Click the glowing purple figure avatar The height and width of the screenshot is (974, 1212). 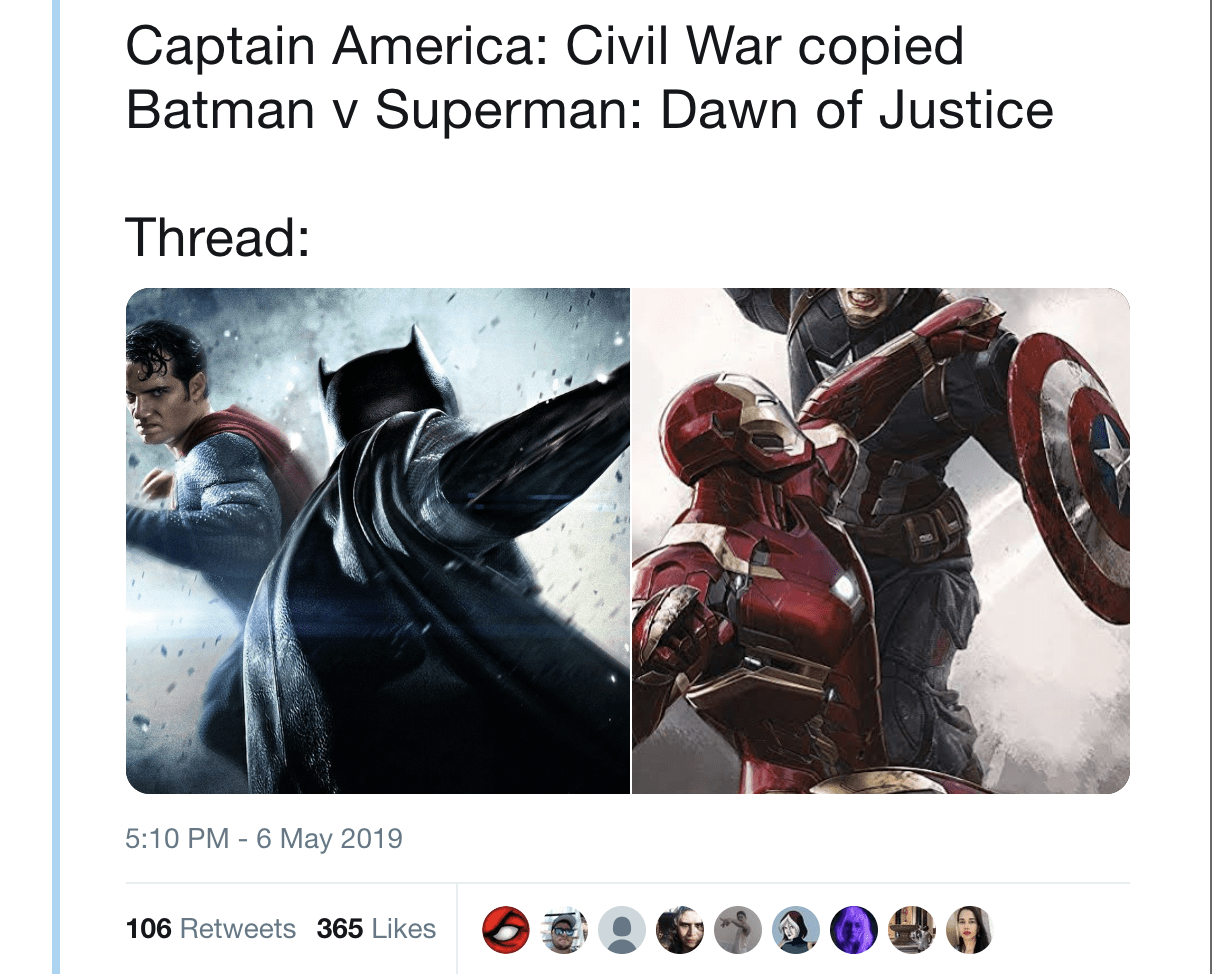pos(854,930)
